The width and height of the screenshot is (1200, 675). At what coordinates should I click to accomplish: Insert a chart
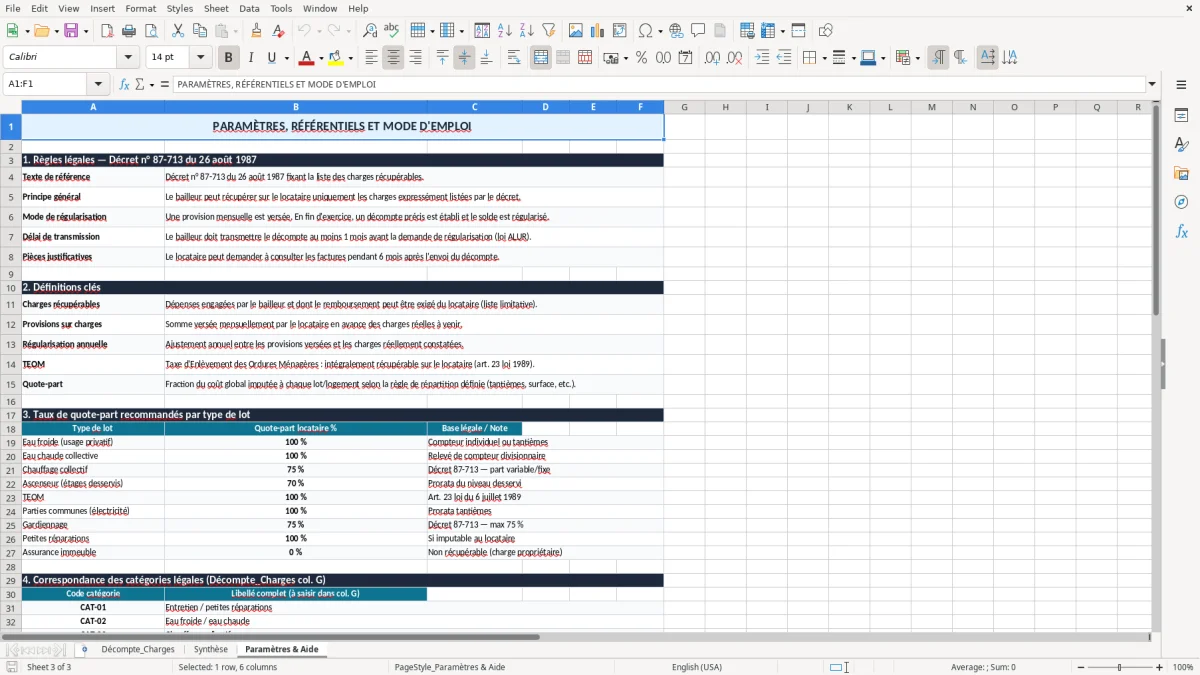point(598,31)
